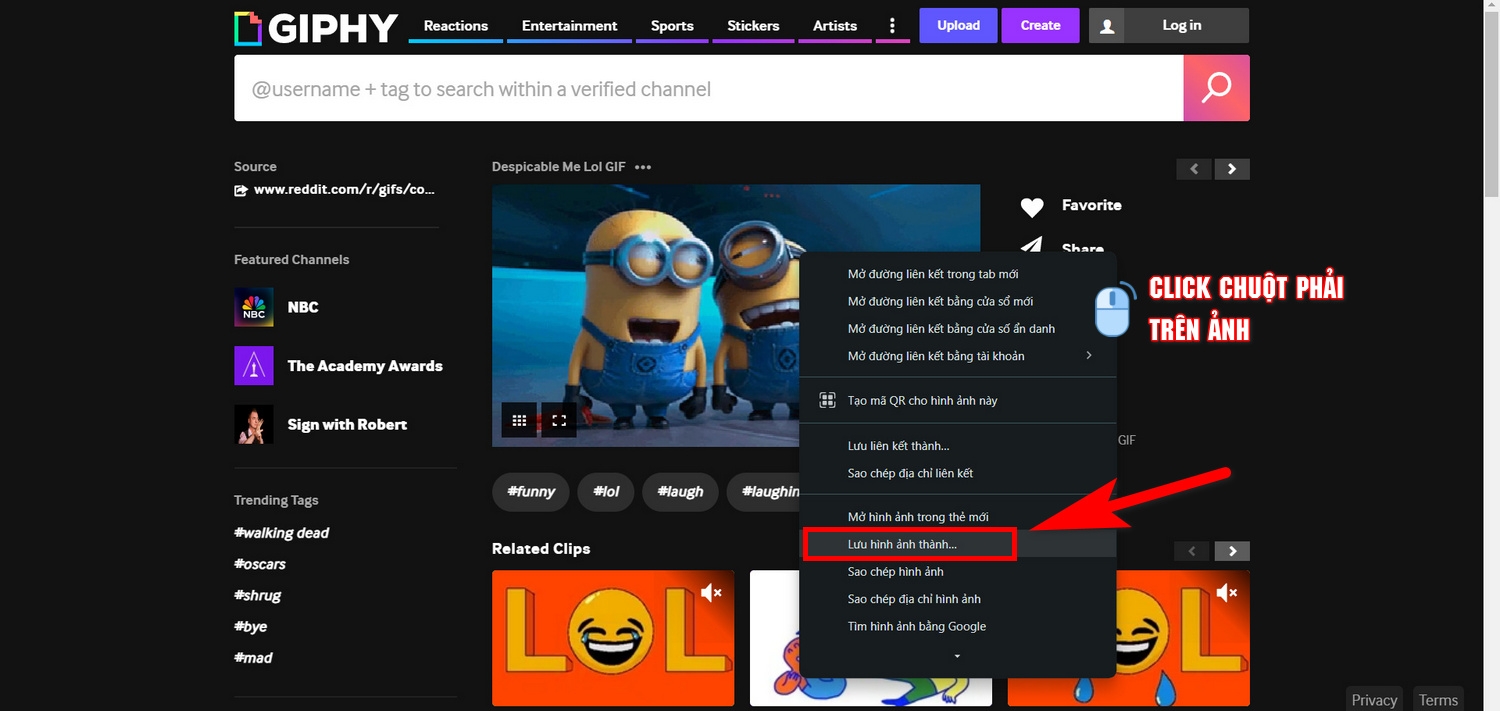Expand the options dots beside the GIF title
This screenshot has width=1500, height=711.
click(x=643, y=167)
